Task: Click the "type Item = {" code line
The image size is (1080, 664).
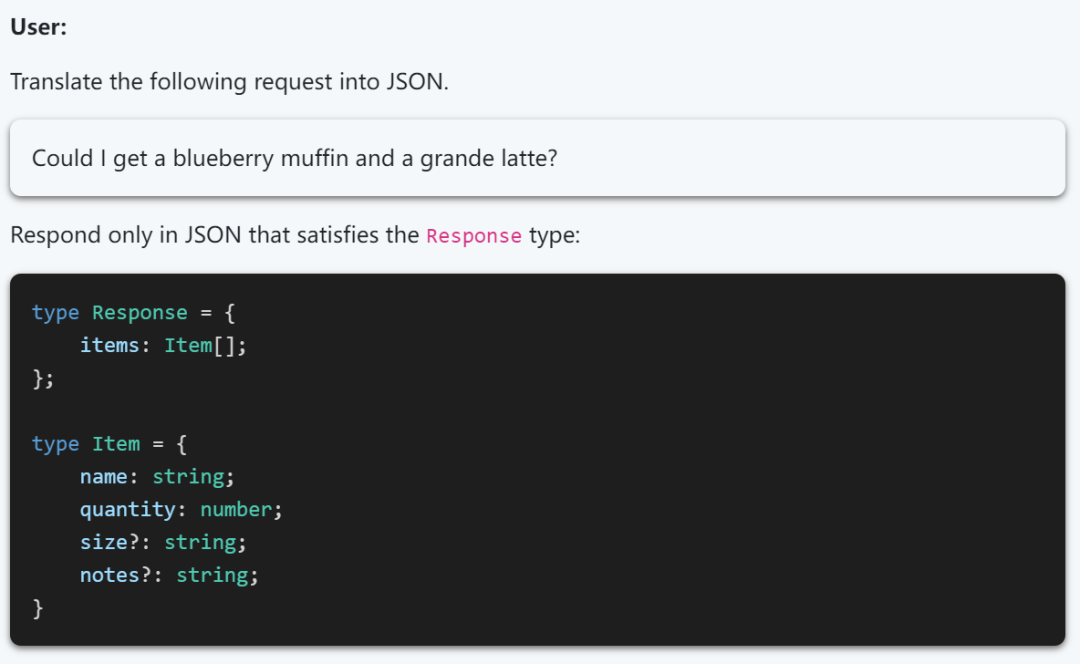Action: pos(109,443)
